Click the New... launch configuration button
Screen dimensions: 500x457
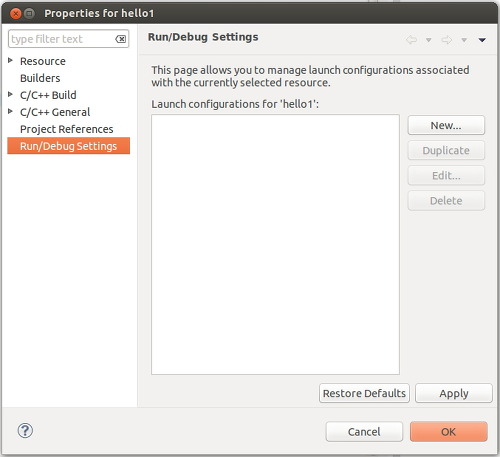[x=446, y=125]
